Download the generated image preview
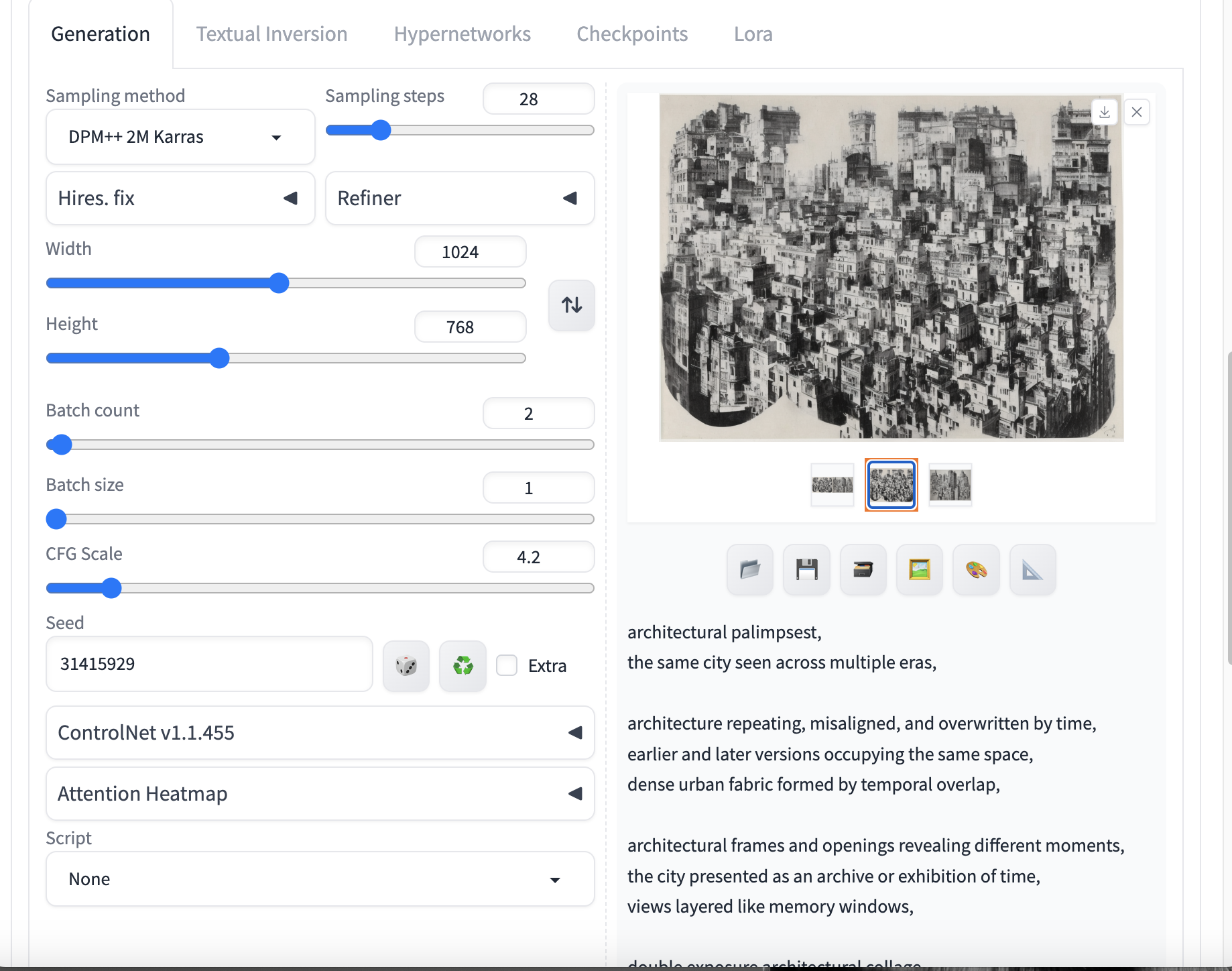 tap(1105, 112)
